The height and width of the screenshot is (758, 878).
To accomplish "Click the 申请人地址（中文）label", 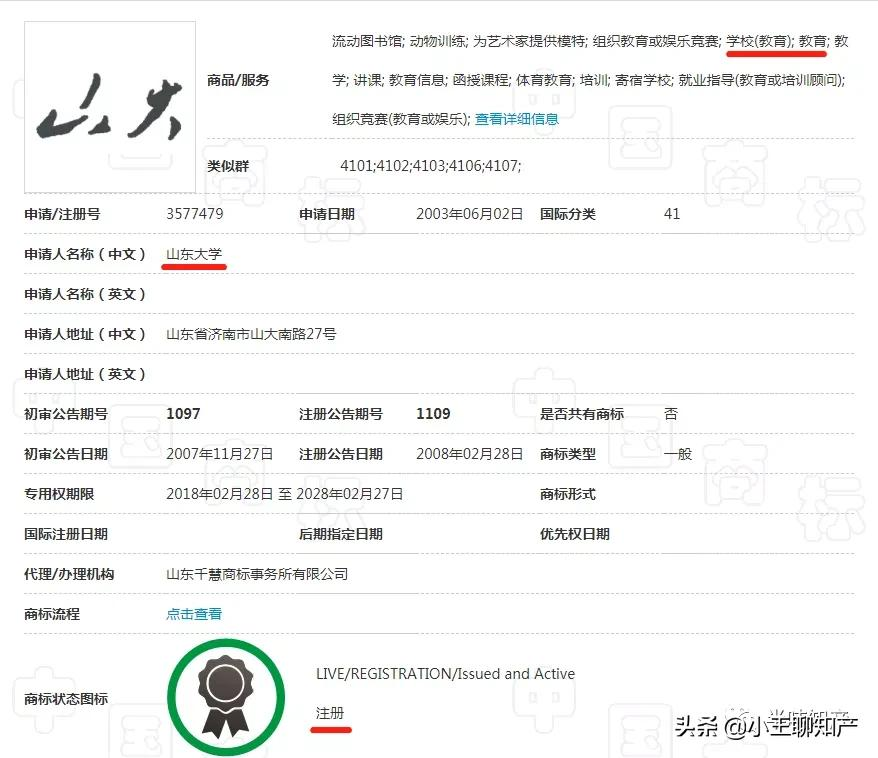I will click(x=85, y=334).
